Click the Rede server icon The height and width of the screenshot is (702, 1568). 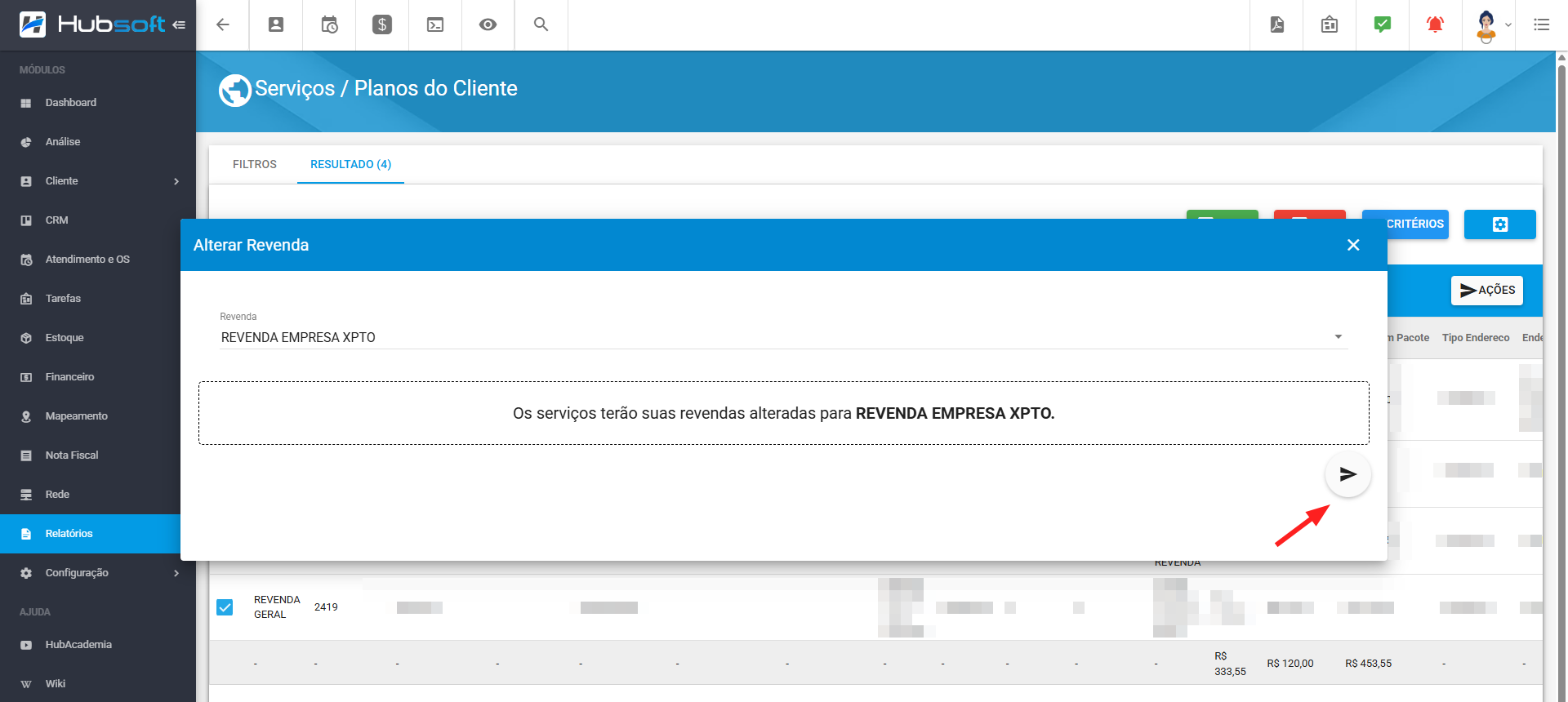coord(26,495)
